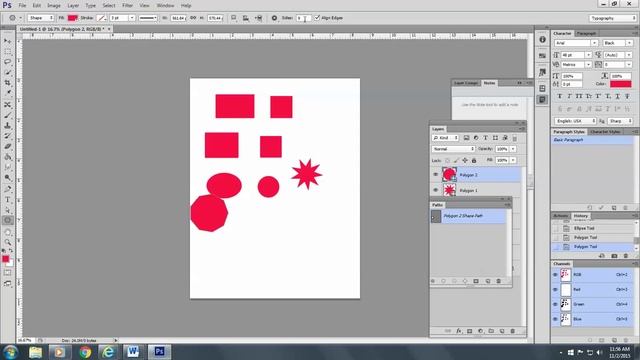Open Google Chrome from the taskbar
Screen dimensions: 640x360
[85, 351]
